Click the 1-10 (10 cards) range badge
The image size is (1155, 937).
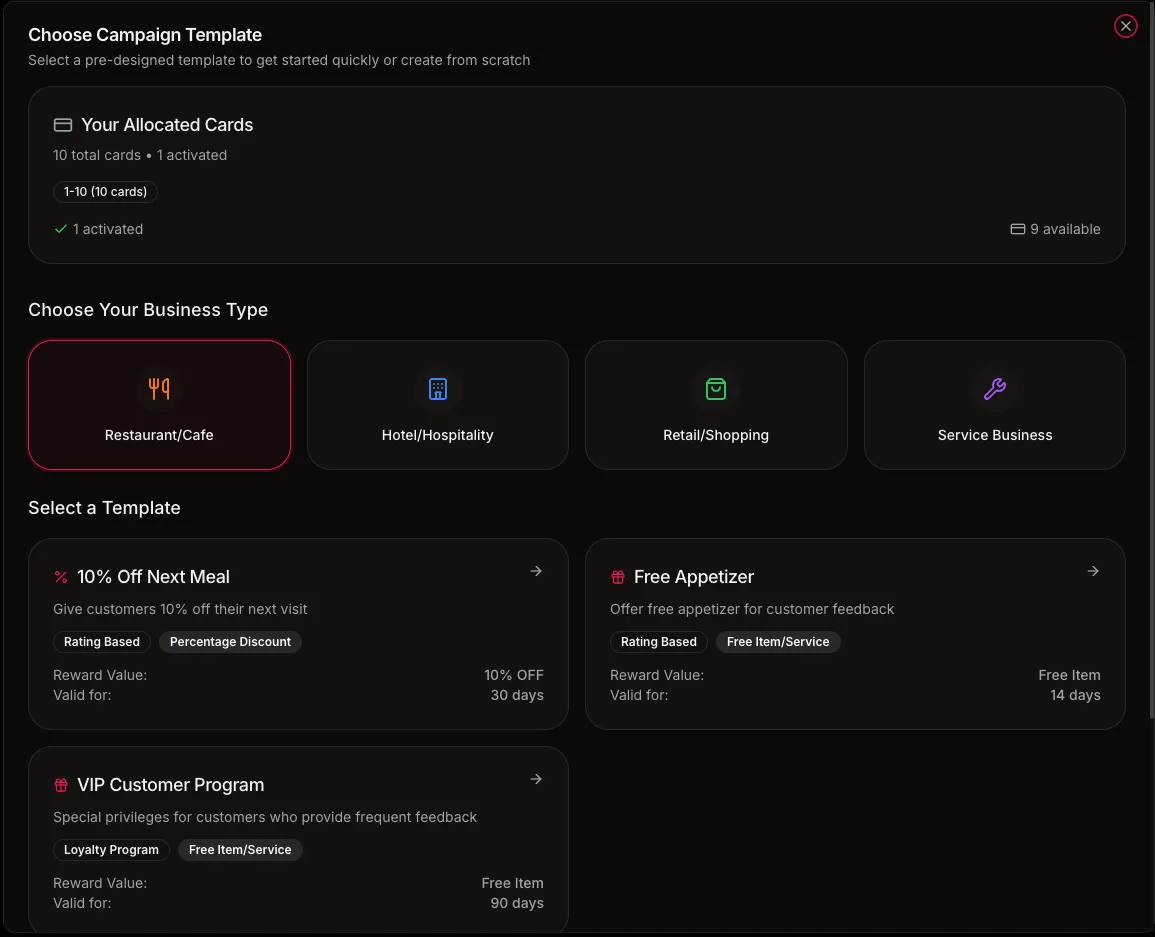pyautogui.click(x=105, y=191)
